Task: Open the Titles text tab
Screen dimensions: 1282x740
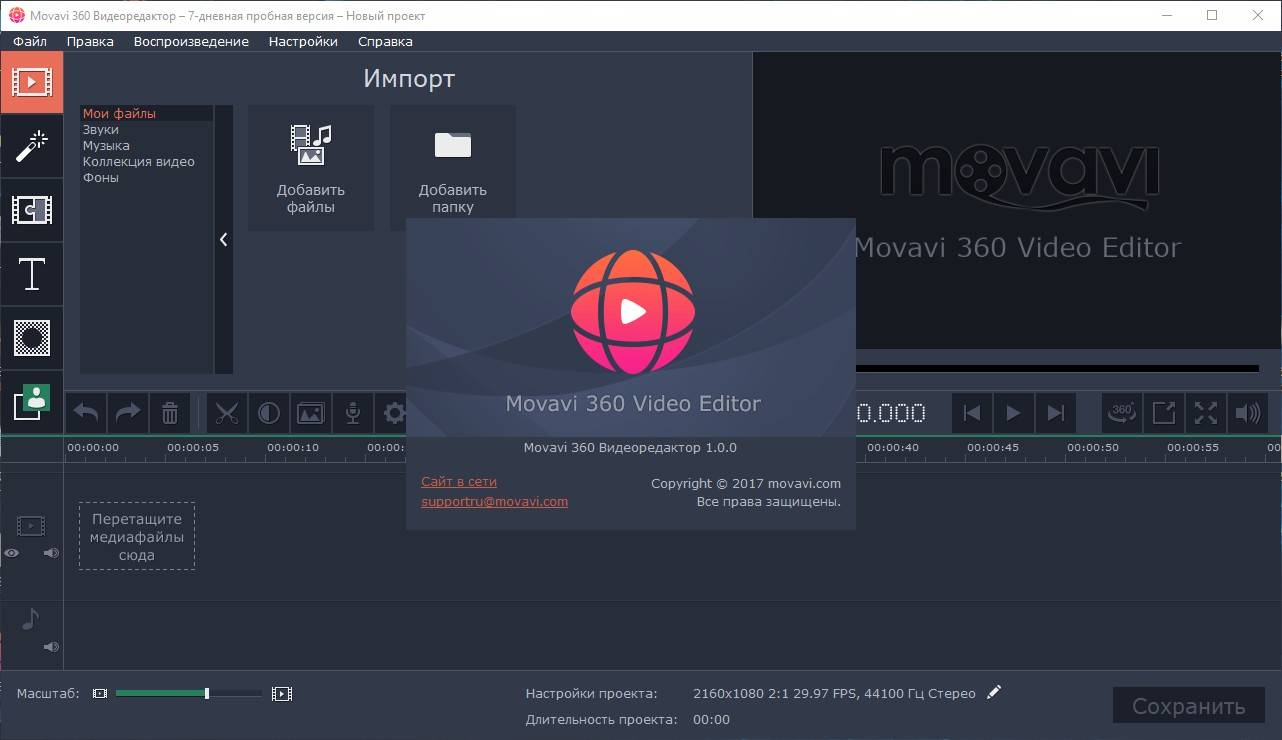Action: coord(31,274)
